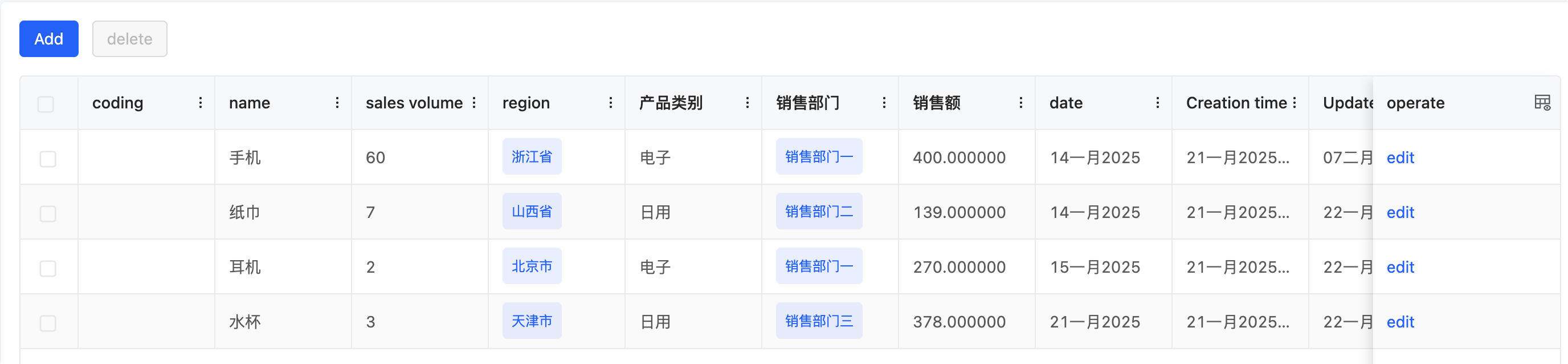Tick the 水杯 row checkbox
Image resolution: width=1568 pixels, height=364 pixels.
47,322
